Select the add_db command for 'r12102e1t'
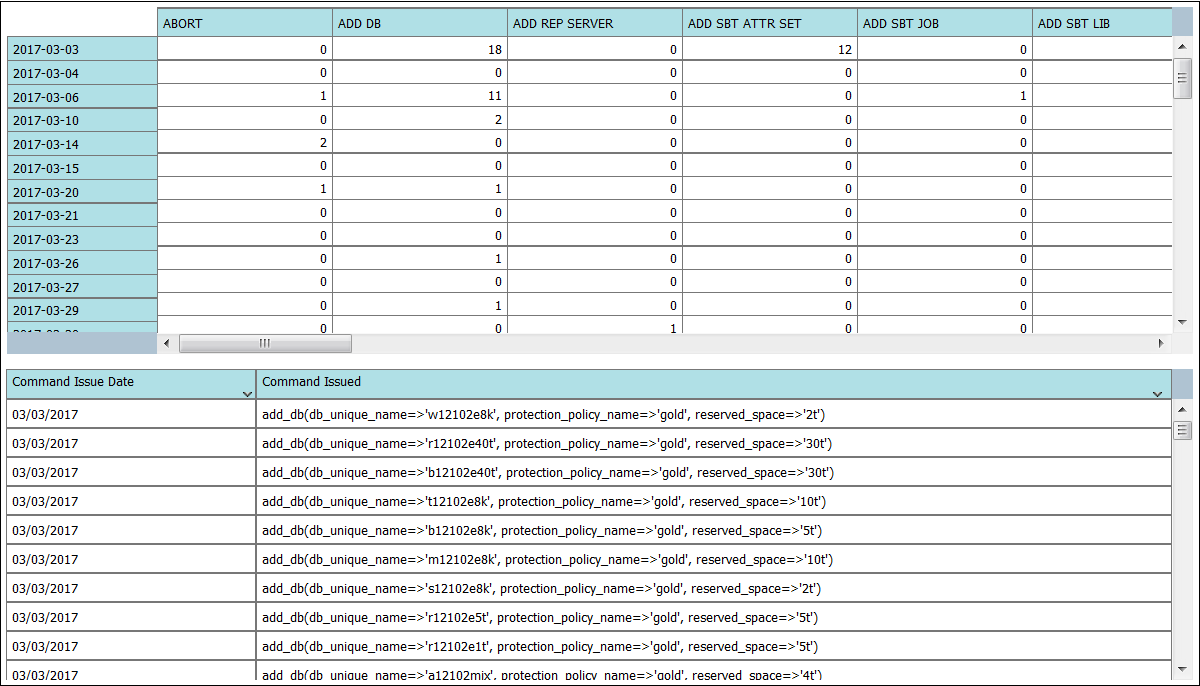This screenshot has width=1200, height=686. click(714, 646)
